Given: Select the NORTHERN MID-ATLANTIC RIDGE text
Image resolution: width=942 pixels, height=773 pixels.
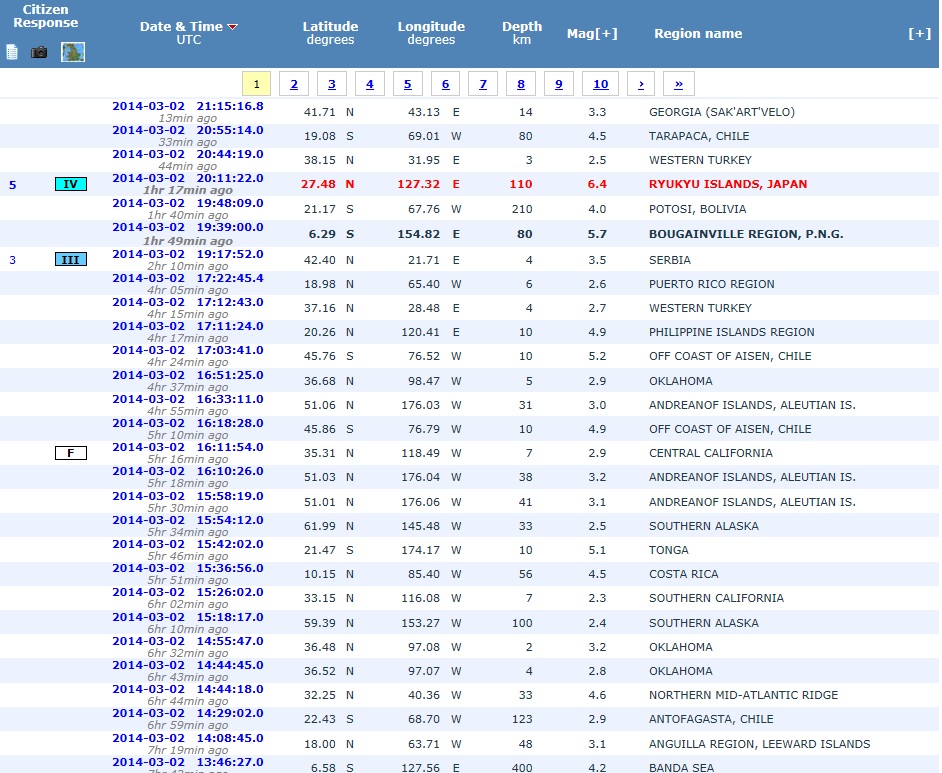Looking at the screenshot, I should tap(744, 696).
